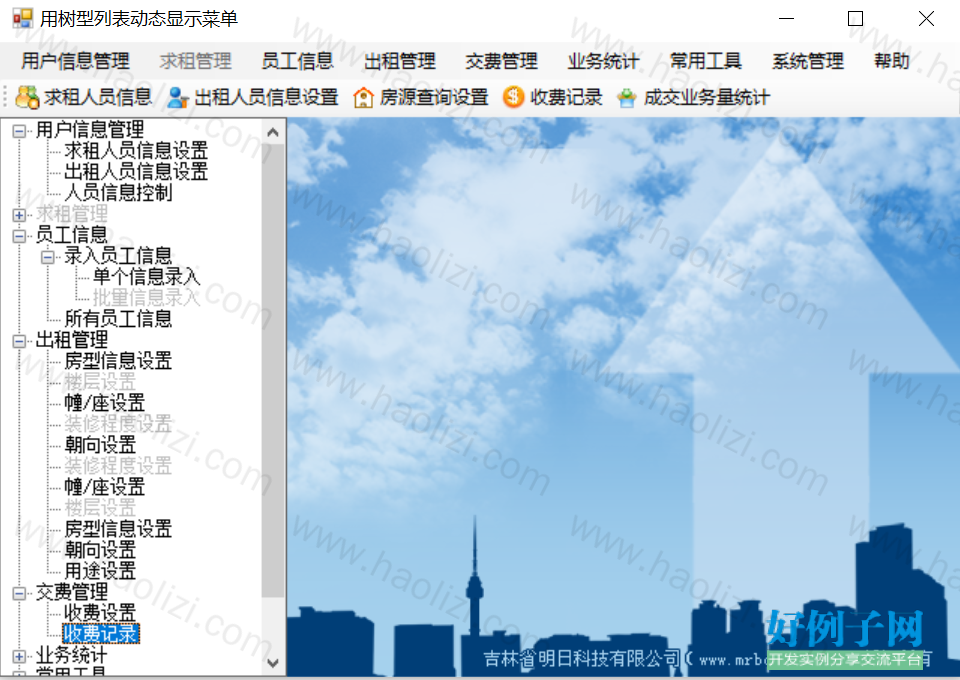Click the 成交业务量统计 toolbar icon
This screenshot has width=960, height=680.
coord(627,98)
